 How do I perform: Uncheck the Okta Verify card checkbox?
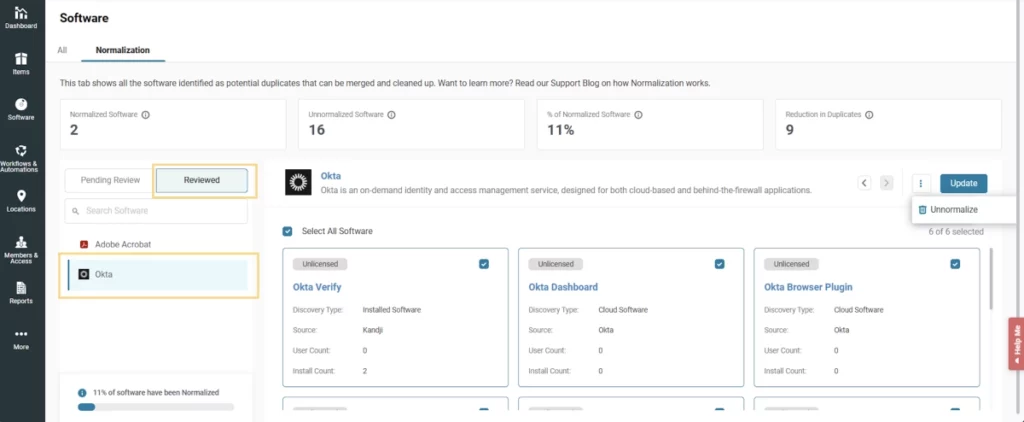click(483, 264)
